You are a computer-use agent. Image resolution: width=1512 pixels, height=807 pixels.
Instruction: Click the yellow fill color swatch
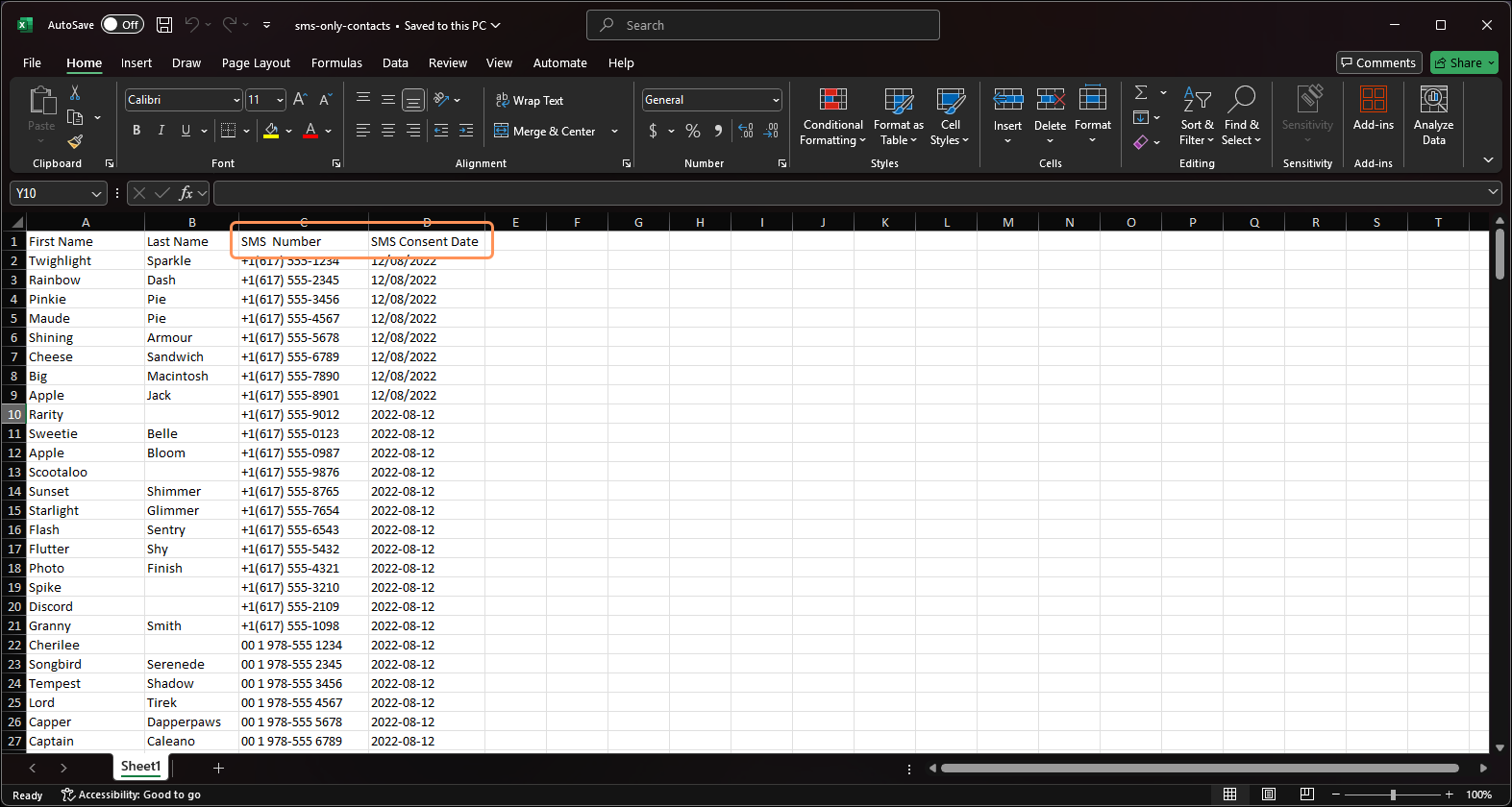tap(271, 131)
